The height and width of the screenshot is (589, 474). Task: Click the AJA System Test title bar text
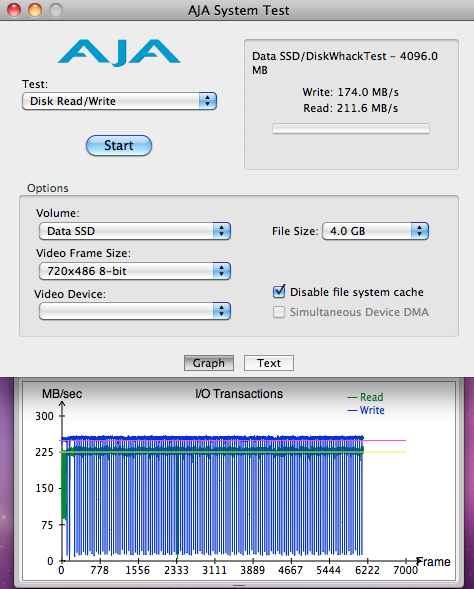(x=239, y=10)
